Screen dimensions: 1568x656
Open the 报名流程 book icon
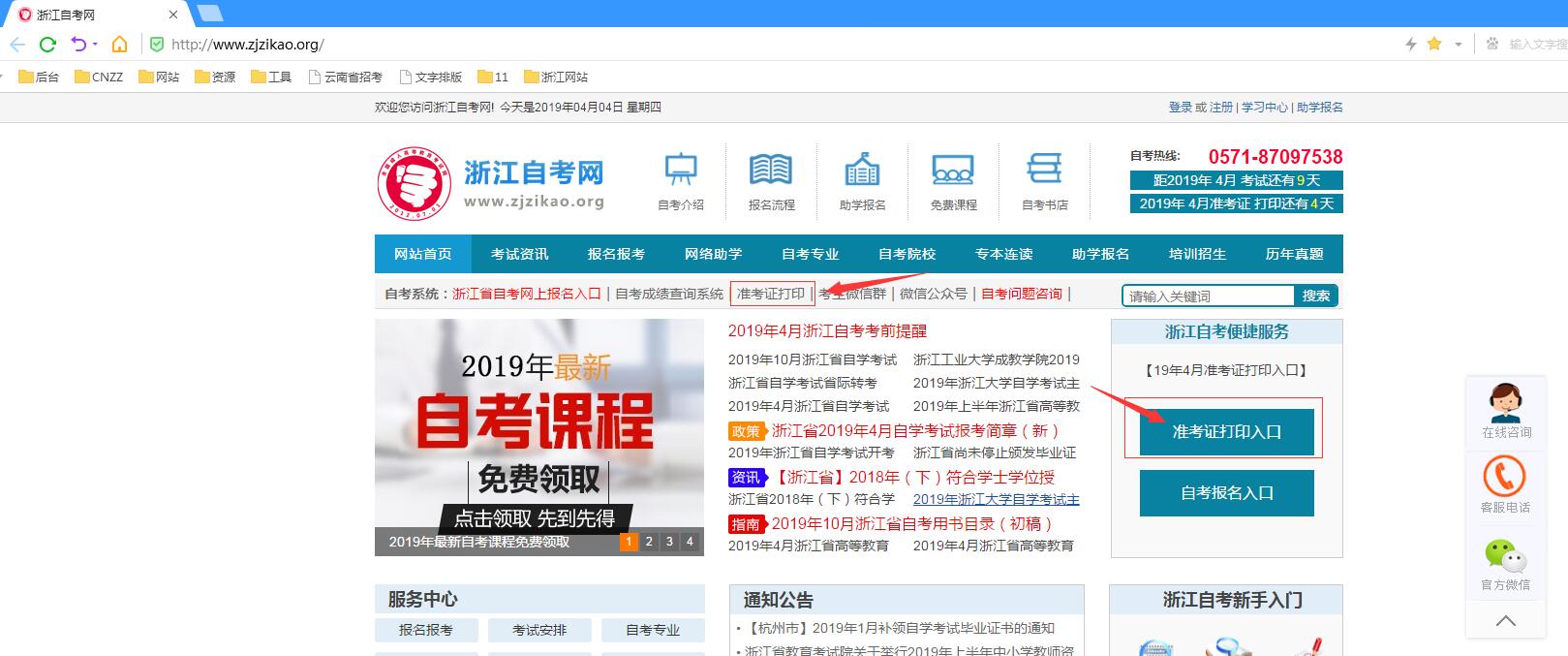[770, 170]
